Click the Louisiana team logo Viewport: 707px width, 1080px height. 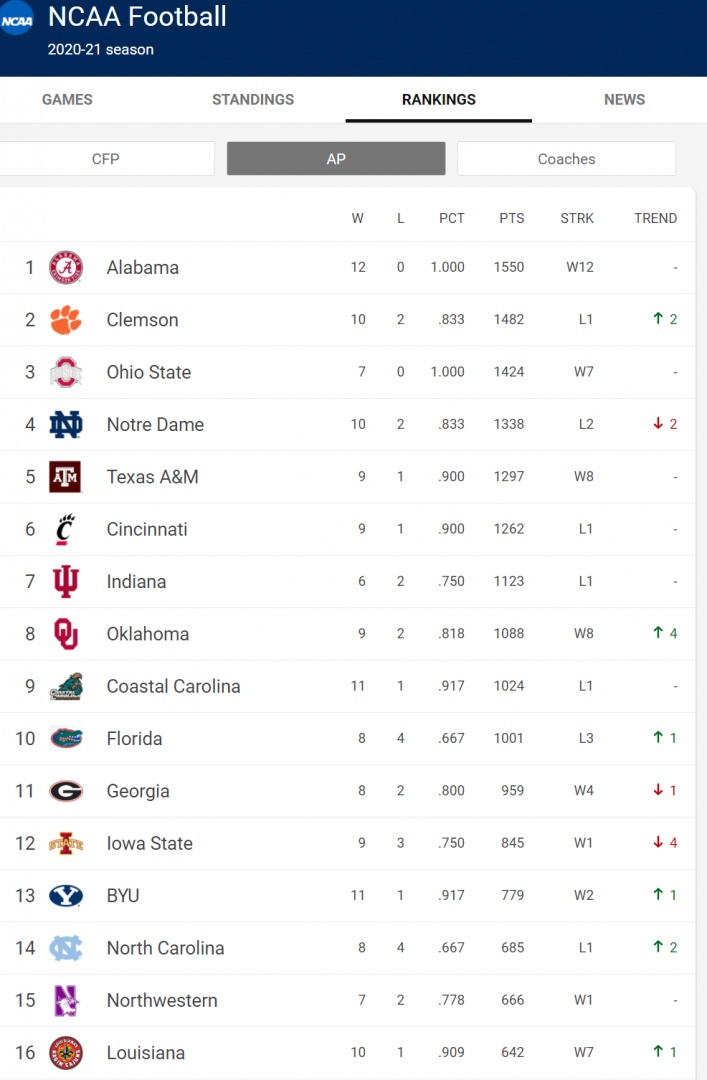tap(66, 1053)
